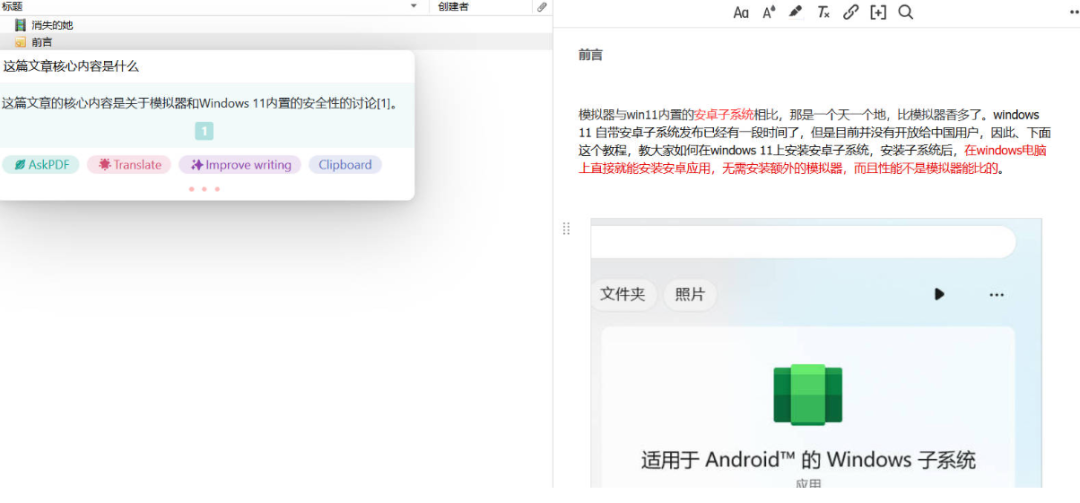
Task: Click the citation reference badge 1
Action: pos(204,131)
